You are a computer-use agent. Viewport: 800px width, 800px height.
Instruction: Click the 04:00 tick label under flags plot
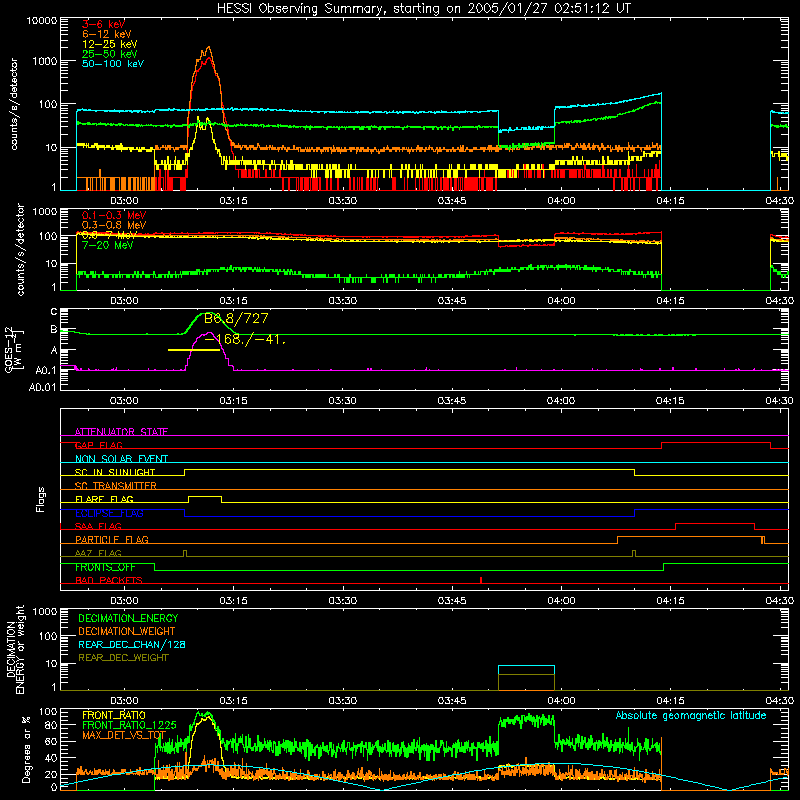pos(561,601)
